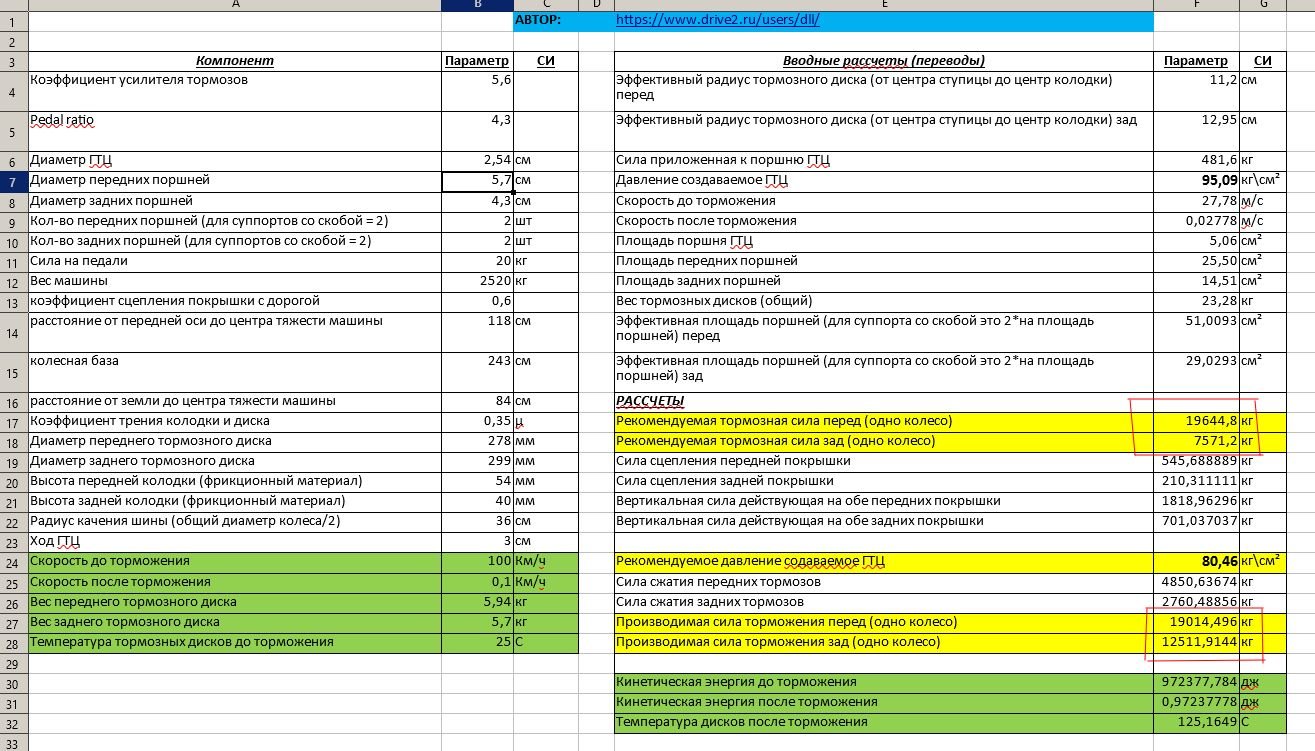Open the drive2.ru author profile link
Viewport: 1315px width, 751px height.
tap(718, 20)
